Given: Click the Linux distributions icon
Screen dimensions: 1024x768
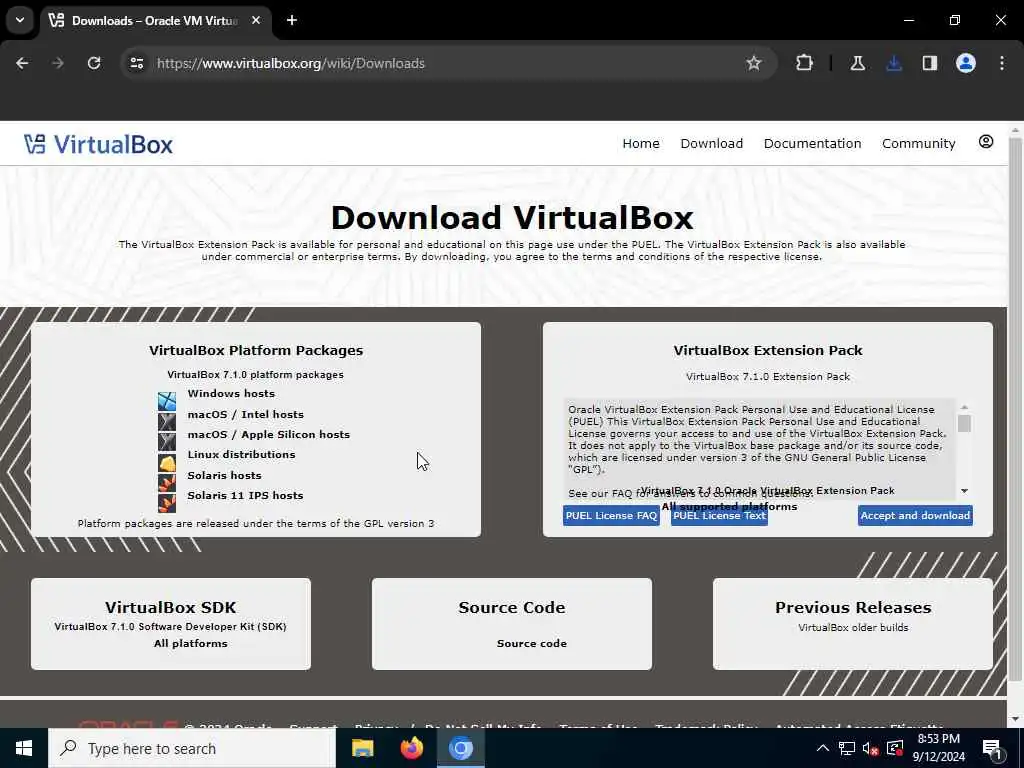Looking at the screenshot, I should point(167,462).
